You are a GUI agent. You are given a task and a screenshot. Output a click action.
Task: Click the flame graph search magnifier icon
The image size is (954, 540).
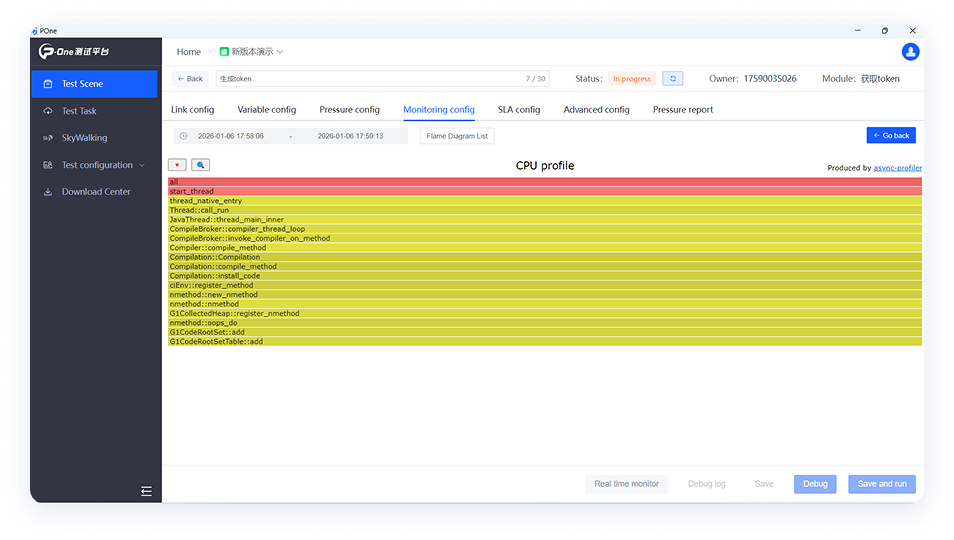pyautogui.click(x=200, y=165)
